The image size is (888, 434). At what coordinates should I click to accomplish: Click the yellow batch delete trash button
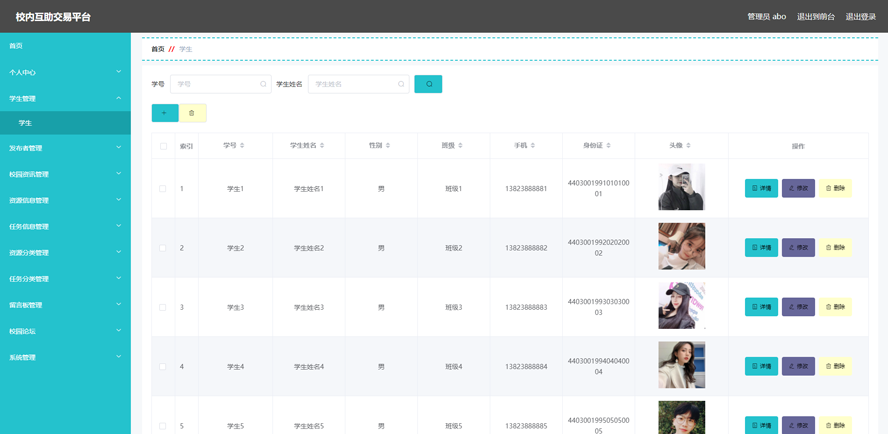(x=192, y=113)
